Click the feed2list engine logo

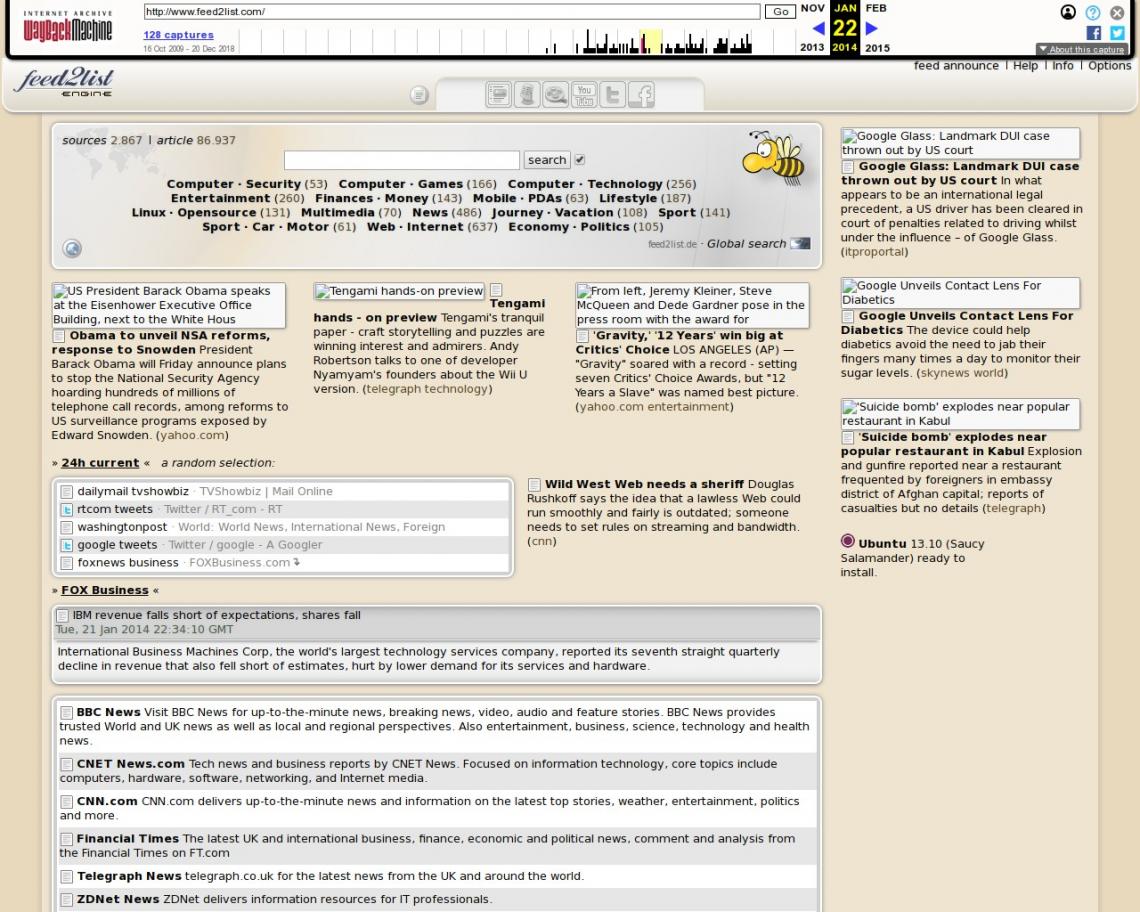[x=64, y=81]
